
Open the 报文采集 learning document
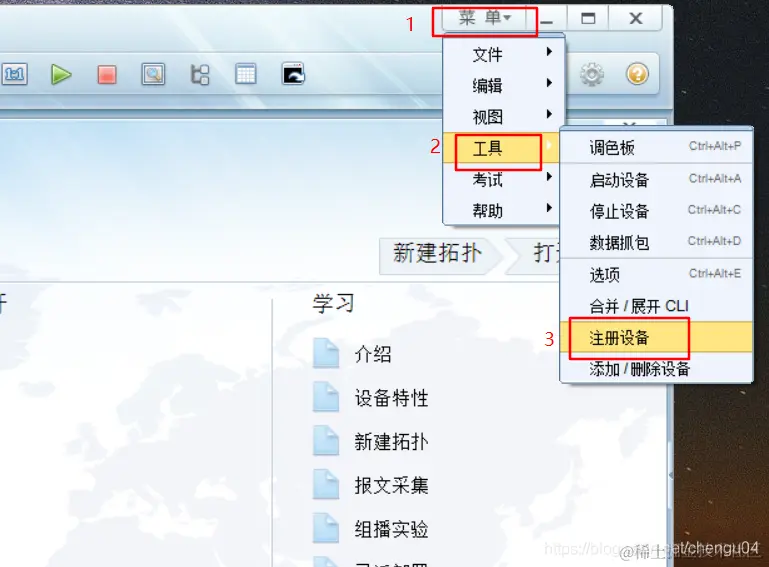tap(391, 486)
